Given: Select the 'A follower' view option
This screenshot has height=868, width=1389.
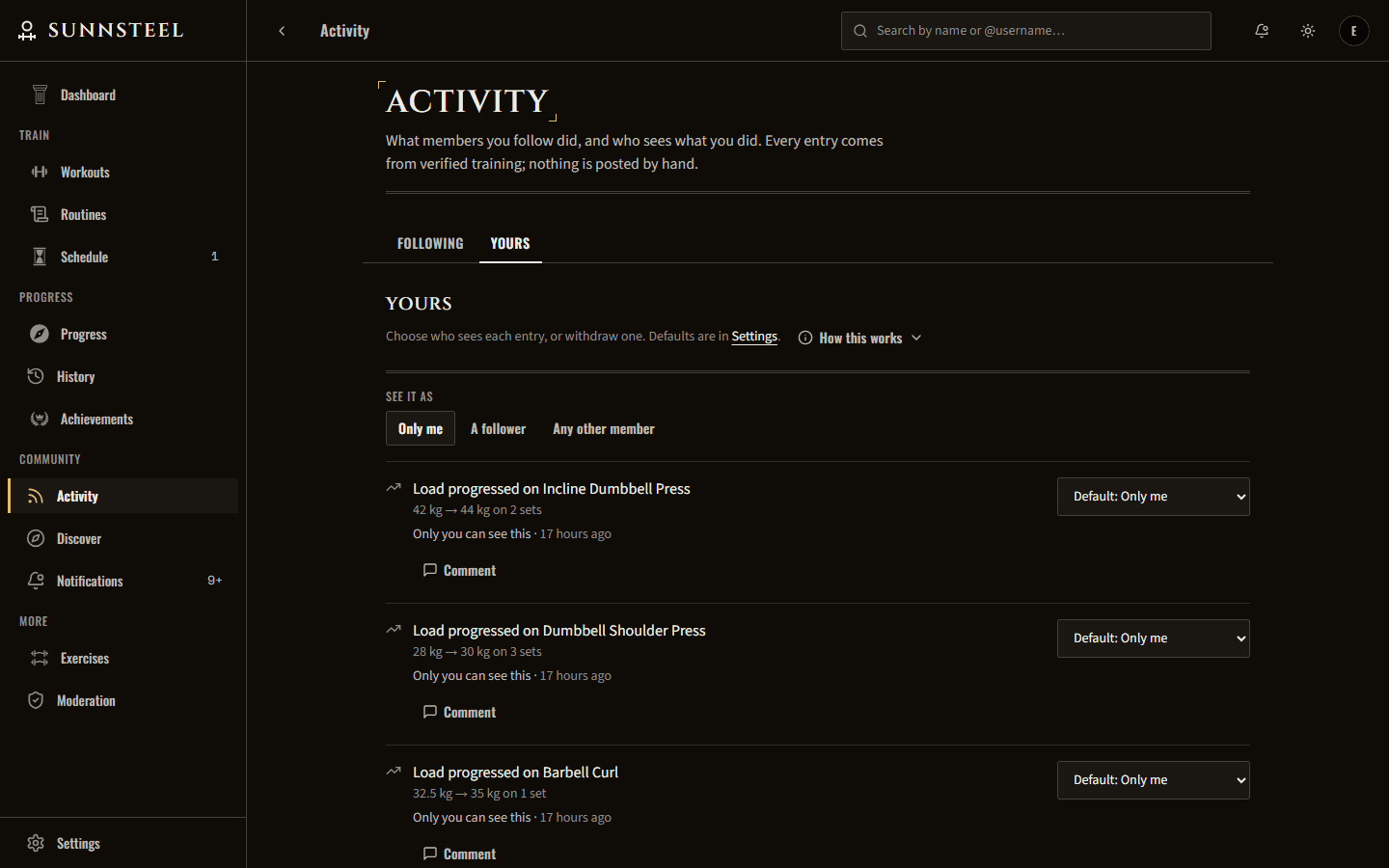Looking at the screenshot, I should (x=498, y=428).
